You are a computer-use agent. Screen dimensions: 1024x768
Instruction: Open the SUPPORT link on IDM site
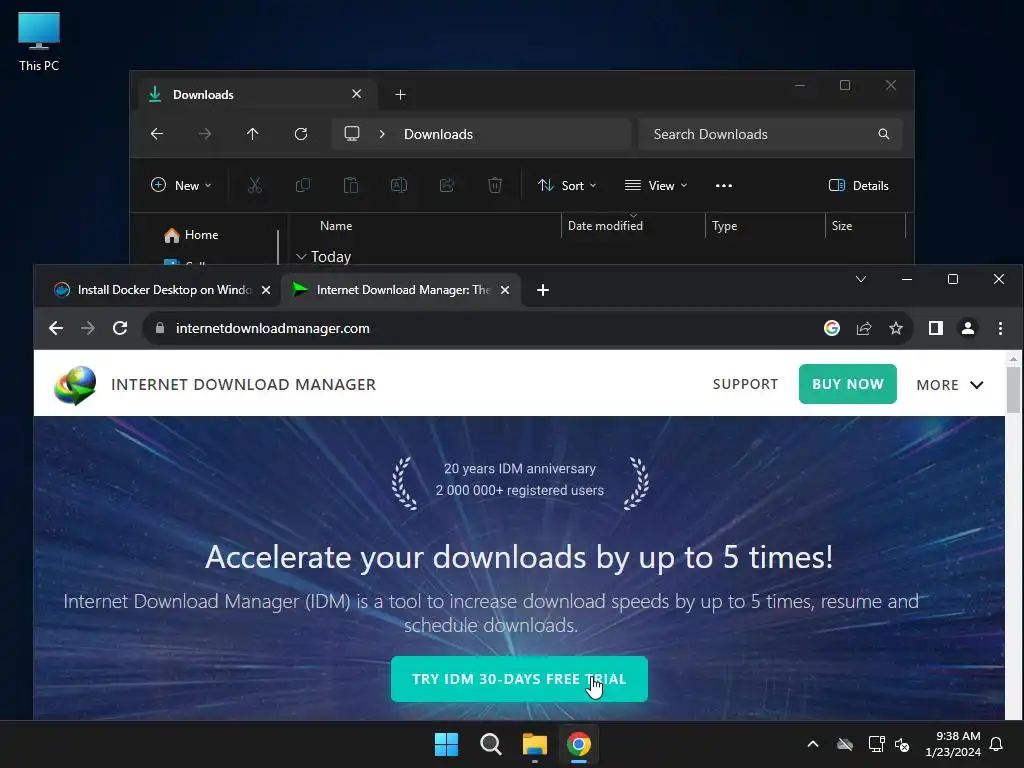point(745,384)
